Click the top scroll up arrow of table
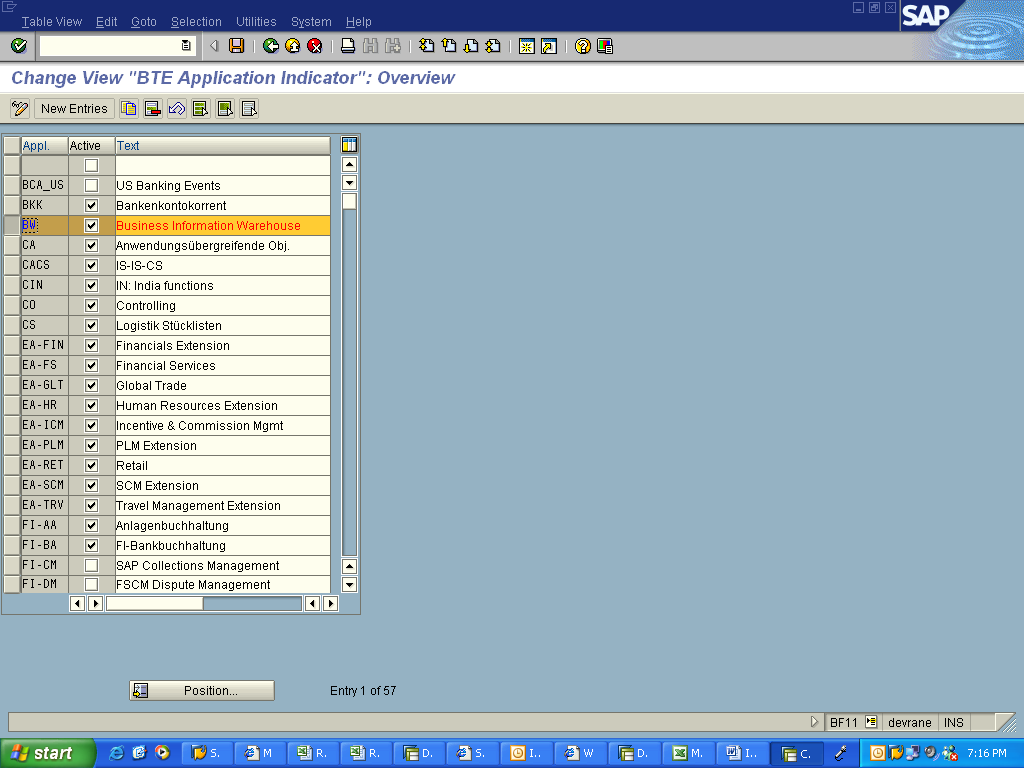This screenshot has height=768, width=1024. [349, 164]
